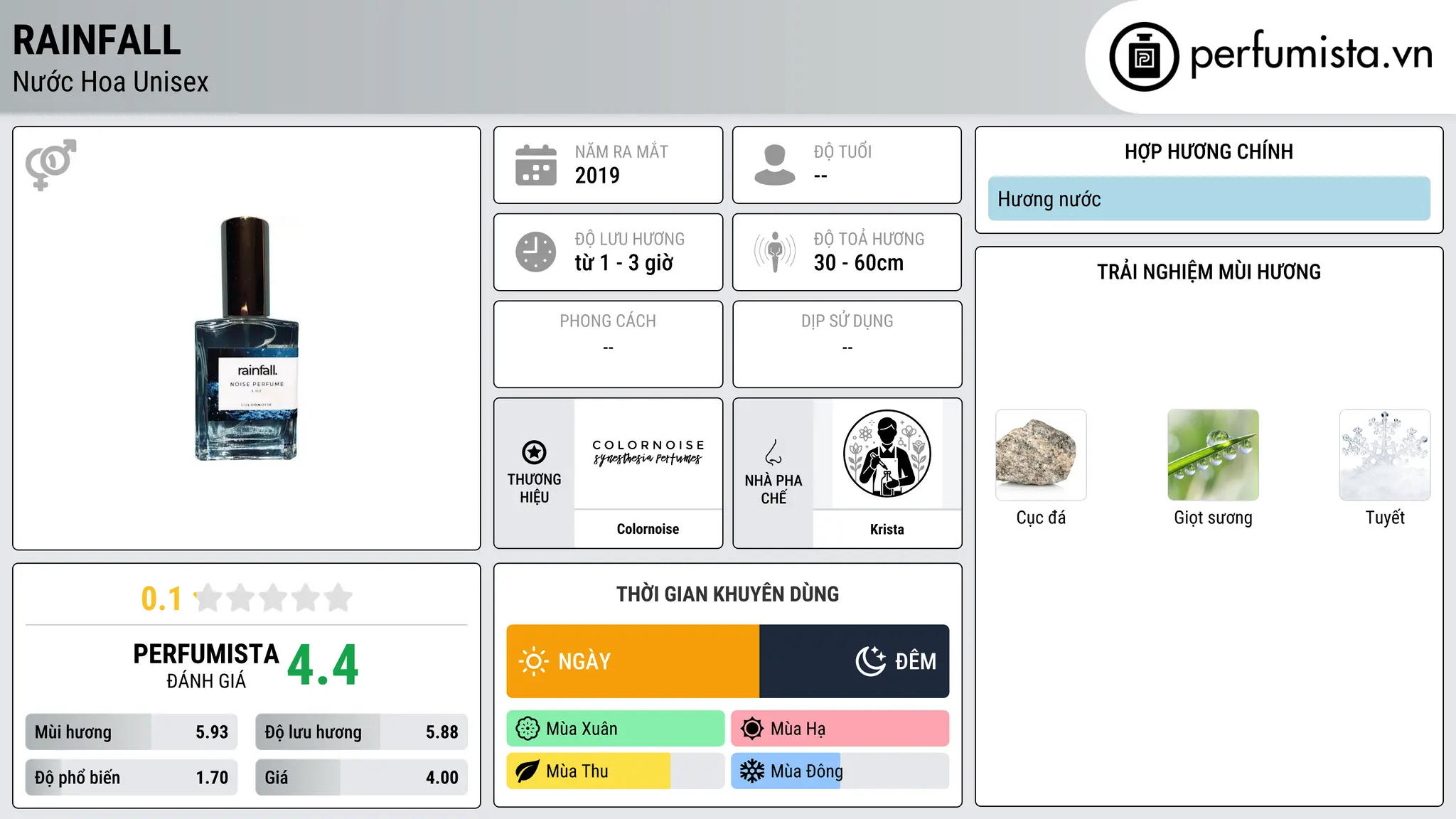Click the snowflake icon for Mùa Đông
This screenshot has width=1456, height=819.
point(752,771)
